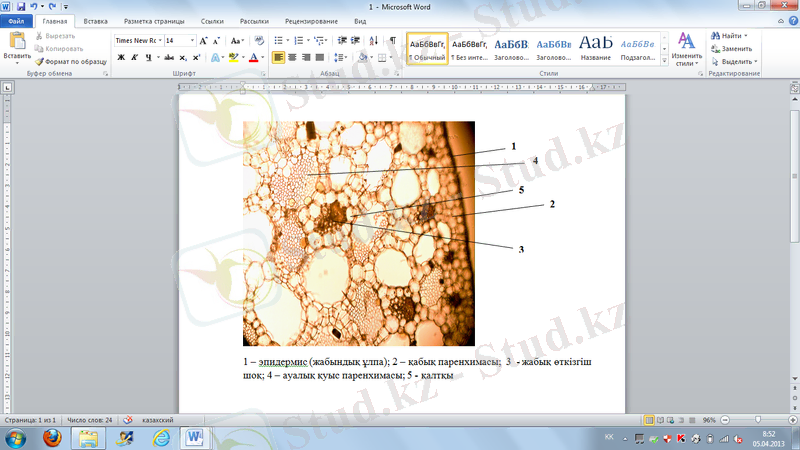The height and width of the screenshot is (450, 800).
Task: Toggle align text left button
Action: [x=279, y=58]
